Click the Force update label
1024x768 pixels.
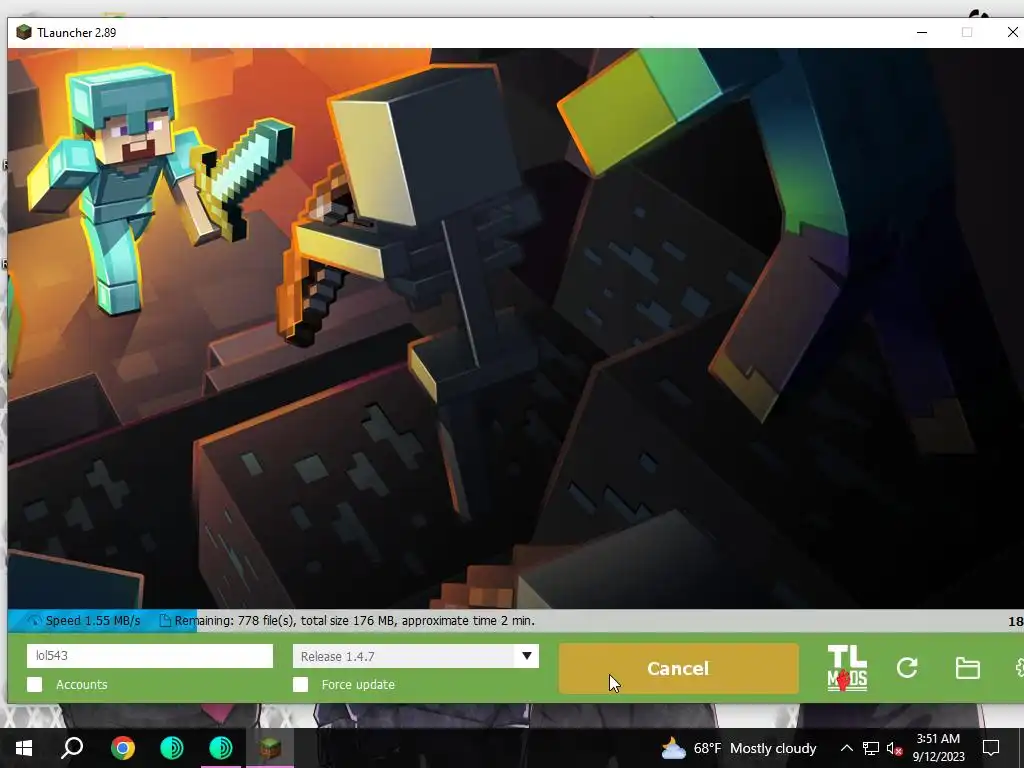point(358,684)
